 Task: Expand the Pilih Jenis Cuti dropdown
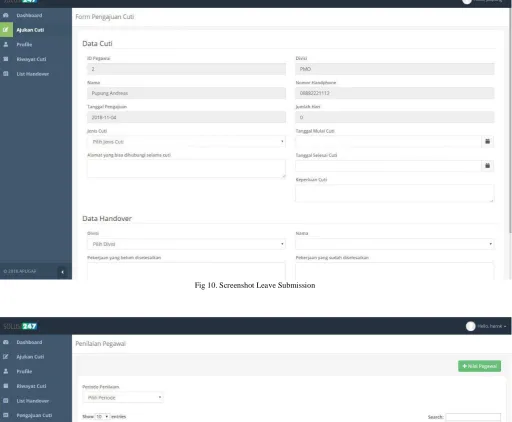pos(186,142)
